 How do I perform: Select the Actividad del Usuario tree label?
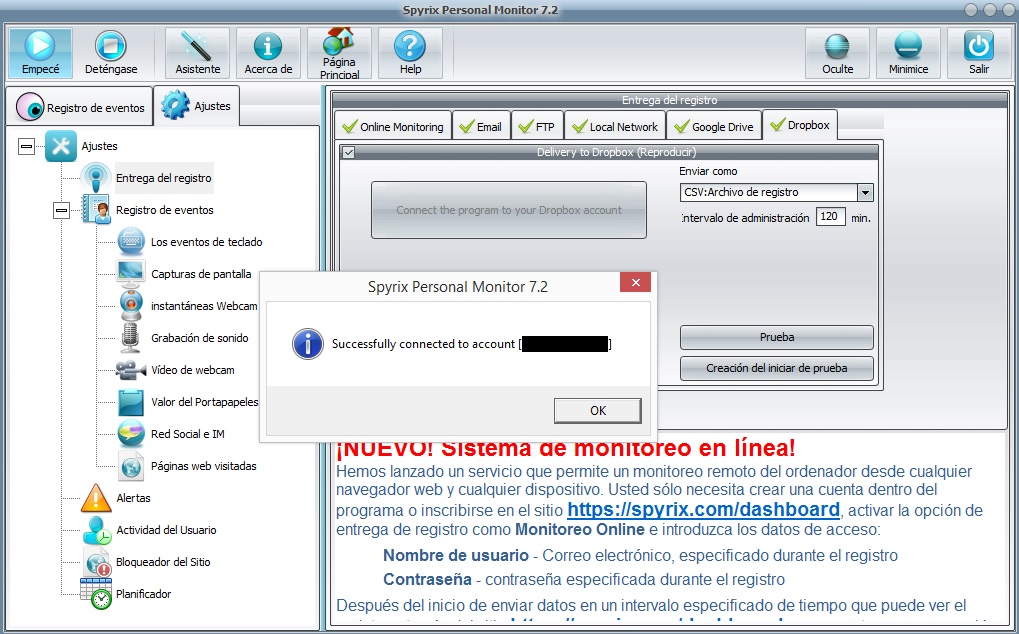[166, 530]
